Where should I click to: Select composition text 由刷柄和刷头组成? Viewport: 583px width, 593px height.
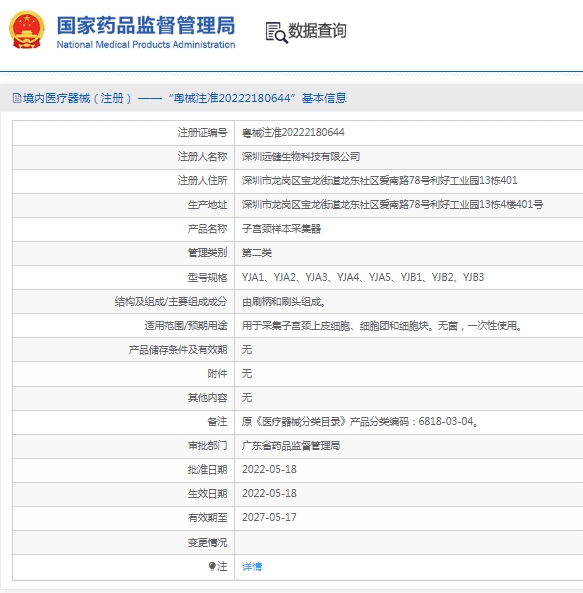[x=284, y=301]
